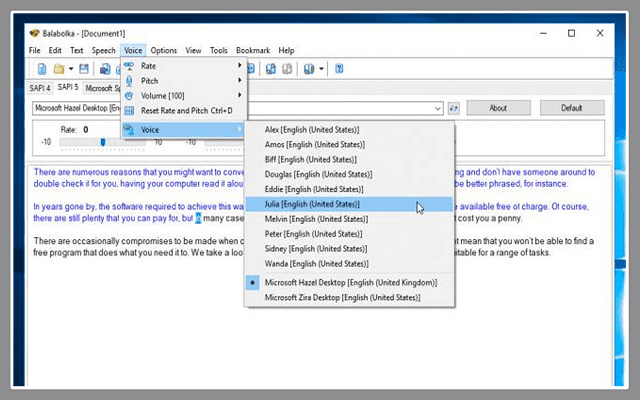Click the small icon beside the voice combo box
The height and width of the screenshot is (400, 640).
pos(452,108)
